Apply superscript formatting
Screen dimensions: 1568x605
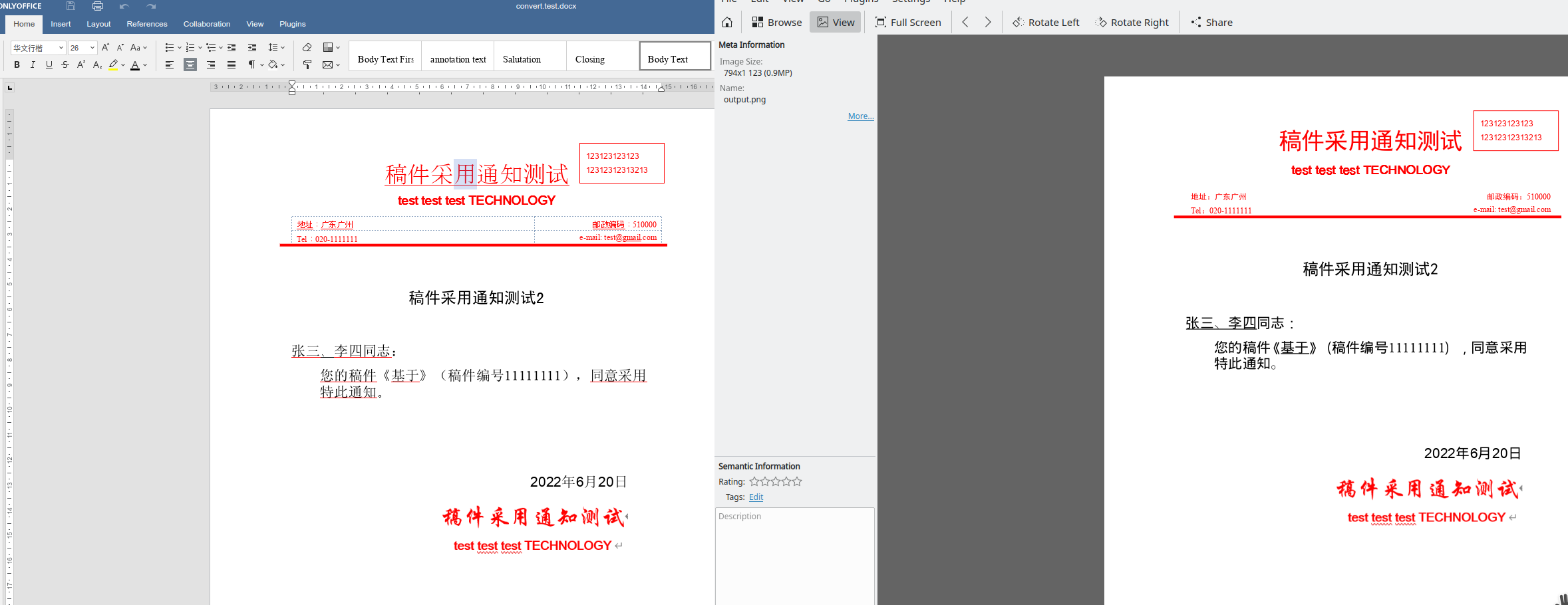click(x=81, y=64)
